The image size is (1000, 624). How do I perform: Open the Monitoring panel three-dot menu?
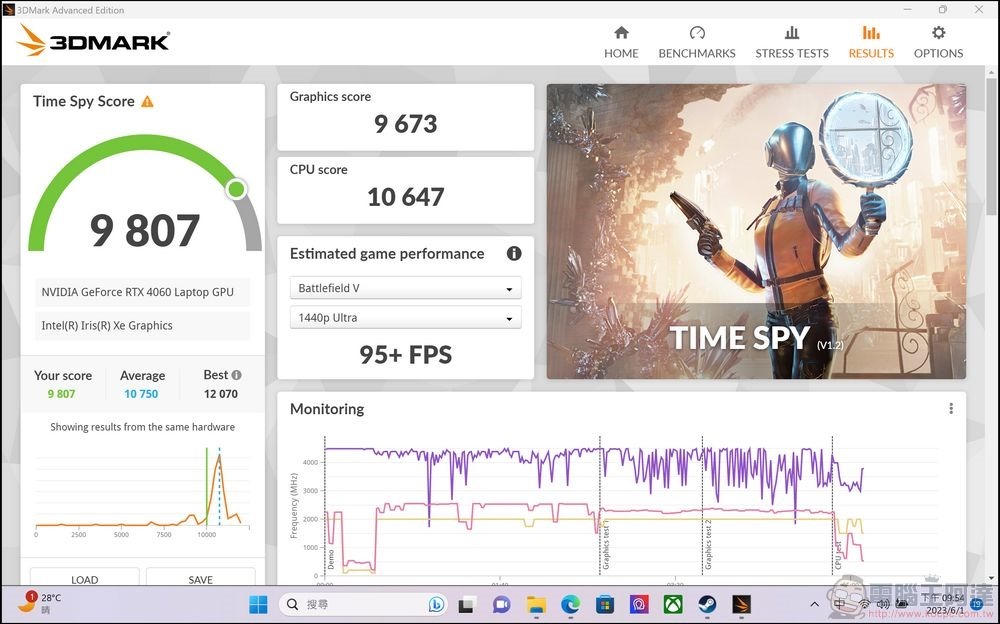click(951, 408)
